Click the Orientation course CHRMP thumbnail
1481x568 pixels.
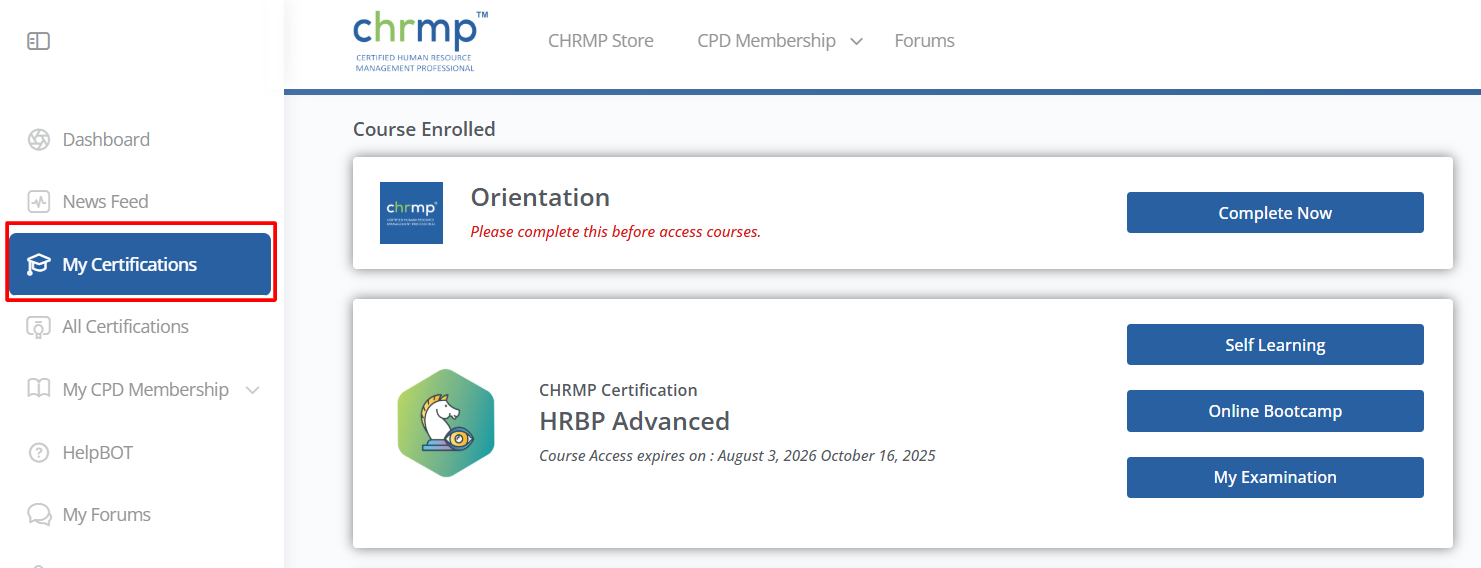(x=411, y=213)
